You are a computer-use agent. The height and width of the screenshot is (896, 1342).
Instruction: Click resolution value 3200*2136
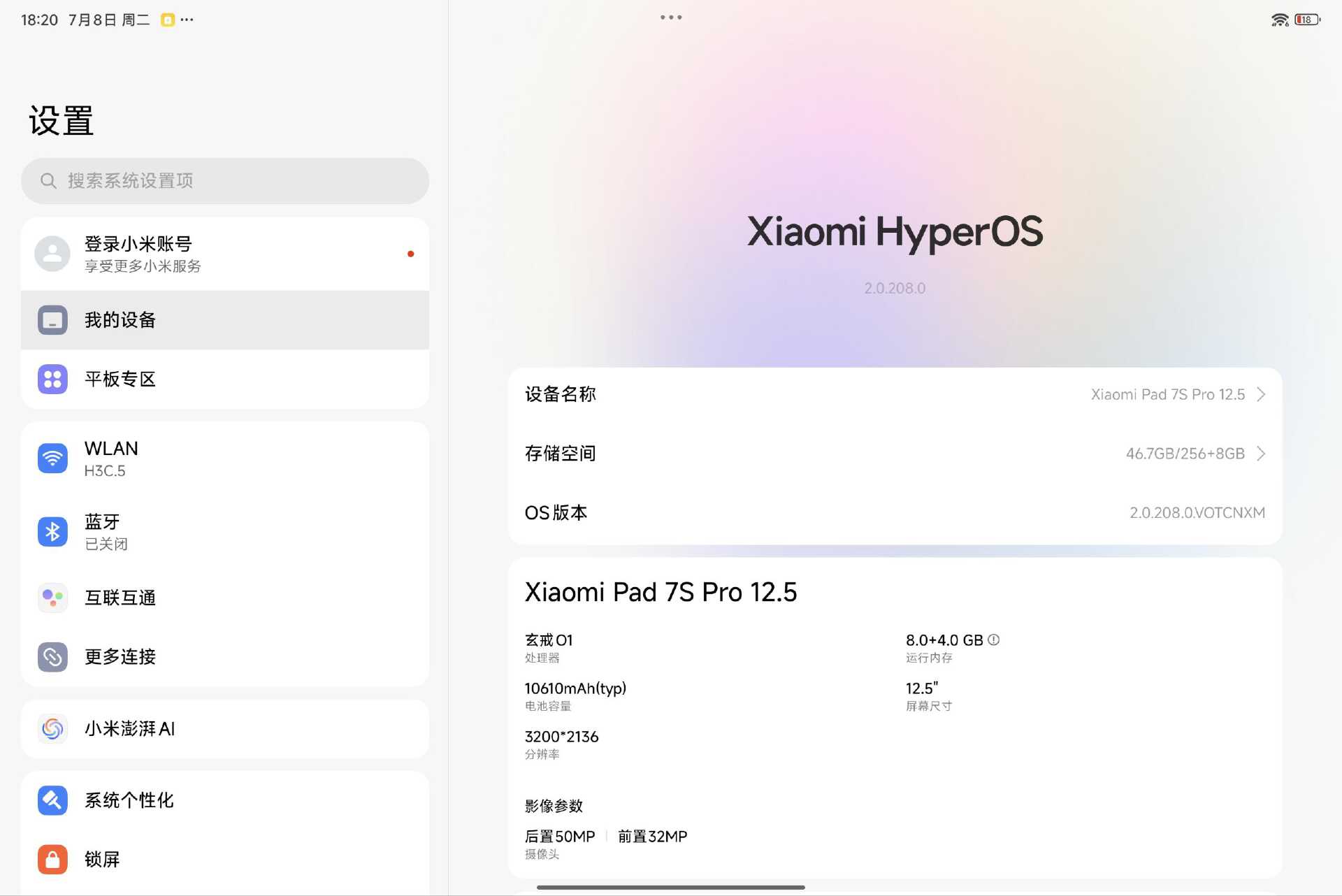pyautogui.click(x=561, y=737)
